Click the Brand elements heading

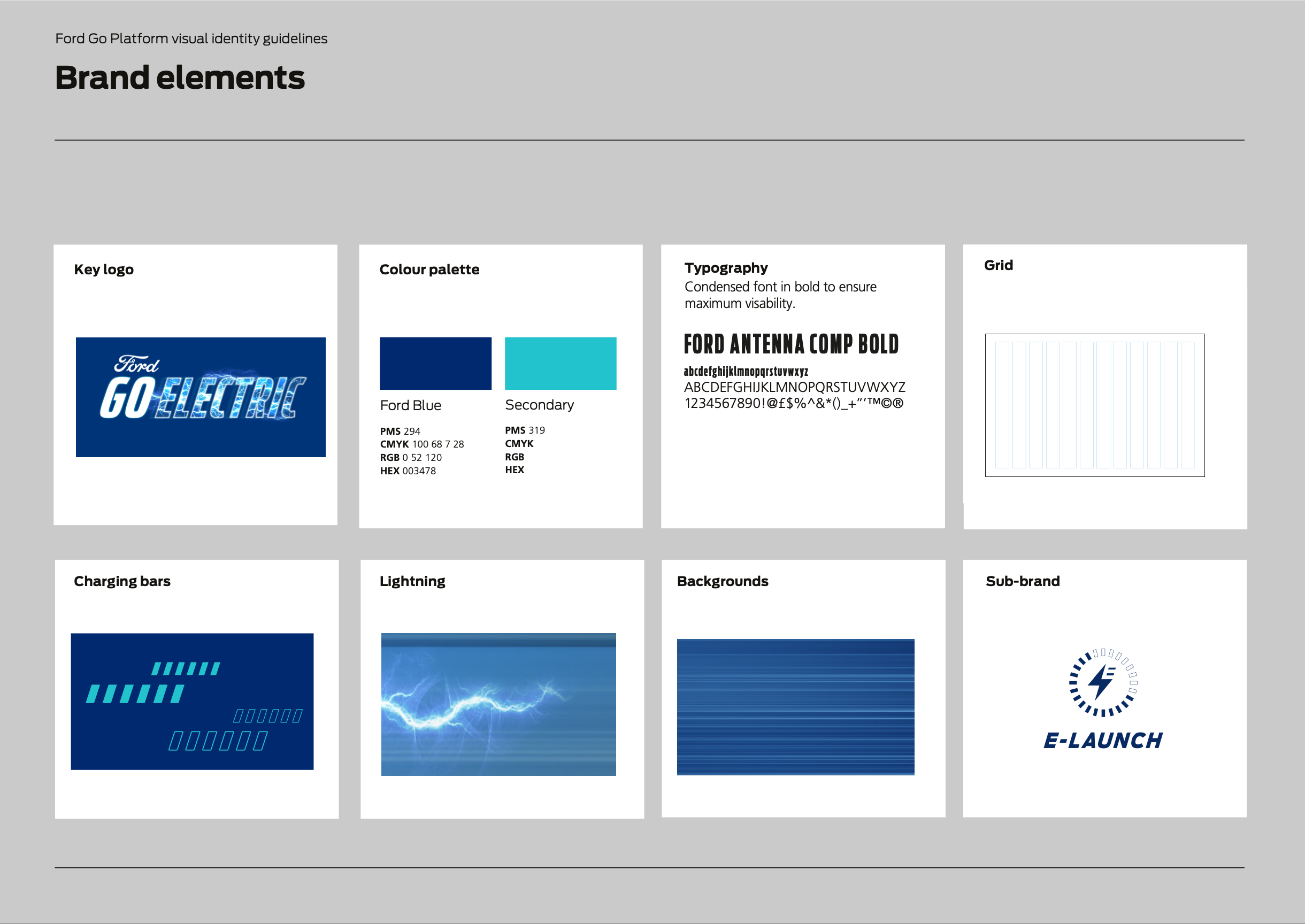(x=180, y=78)
